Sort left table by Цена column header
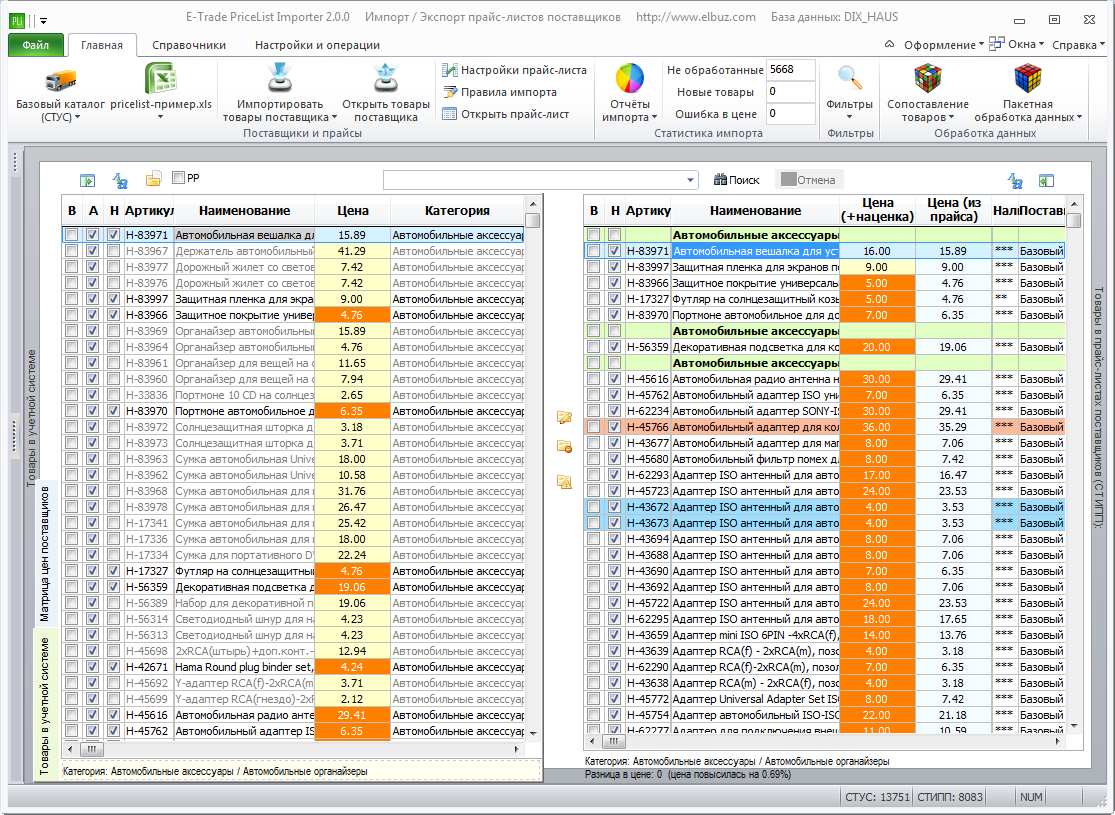This screenshot has width=1115, height=815. coord(352,211)
